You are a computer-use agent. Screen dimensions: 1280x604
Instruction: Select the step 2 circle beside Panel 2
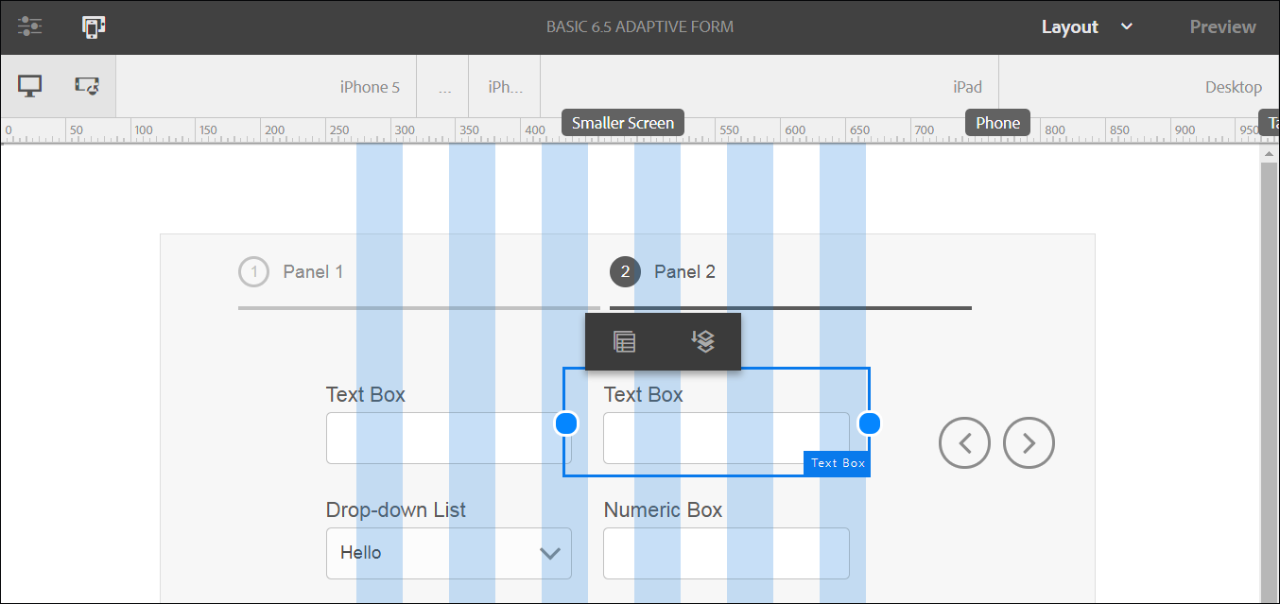pos(624,271)
